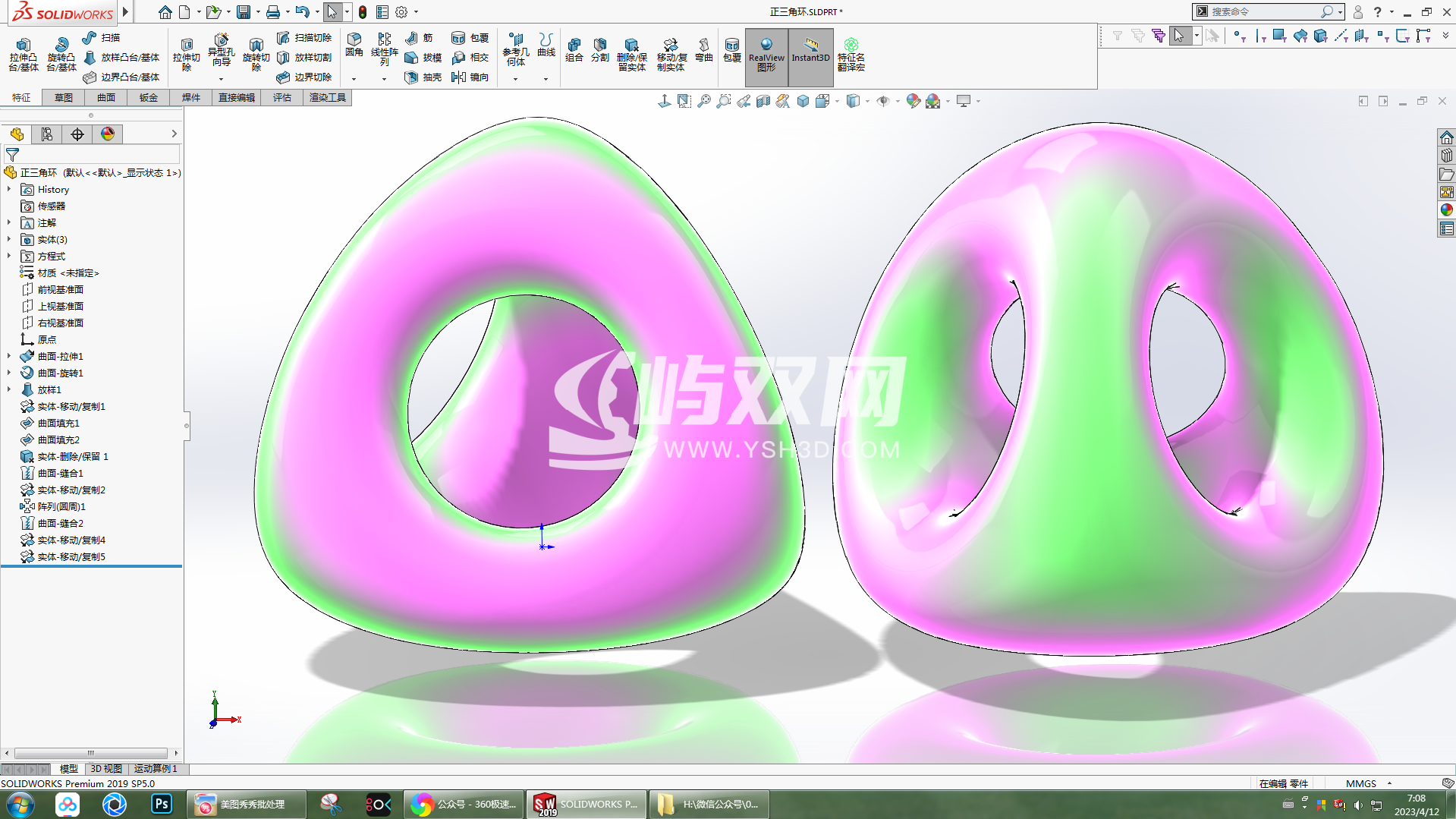Image resolution: width=1456 pixels, height=819 pixels.
Task: Click the Section View icon
Action: [763, 101]
